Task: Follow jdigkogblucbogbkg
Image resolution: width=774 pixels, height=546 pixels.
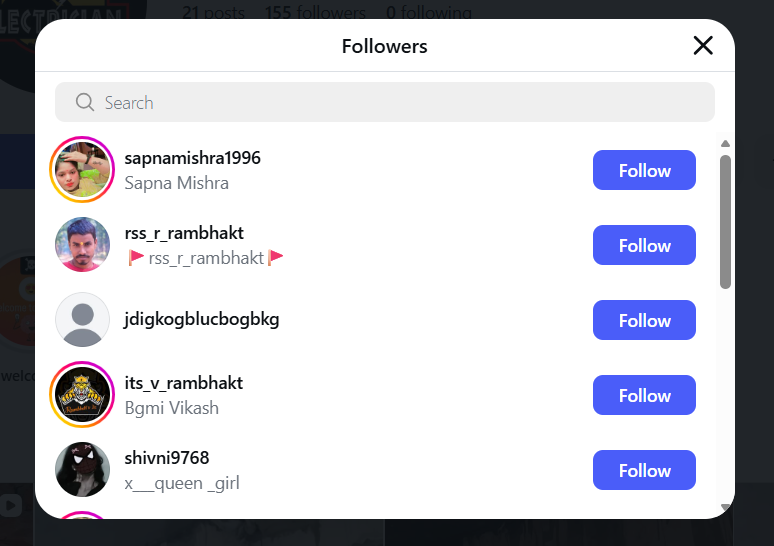Action: pyautogui.click(x=644, y=320)
